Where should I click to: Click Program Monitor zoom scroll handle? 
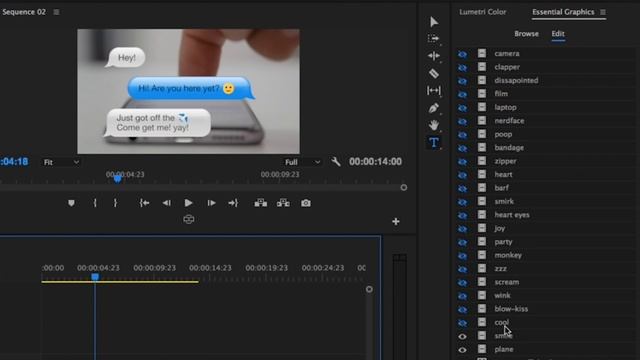pyautogui.click(x=404, y=188)
